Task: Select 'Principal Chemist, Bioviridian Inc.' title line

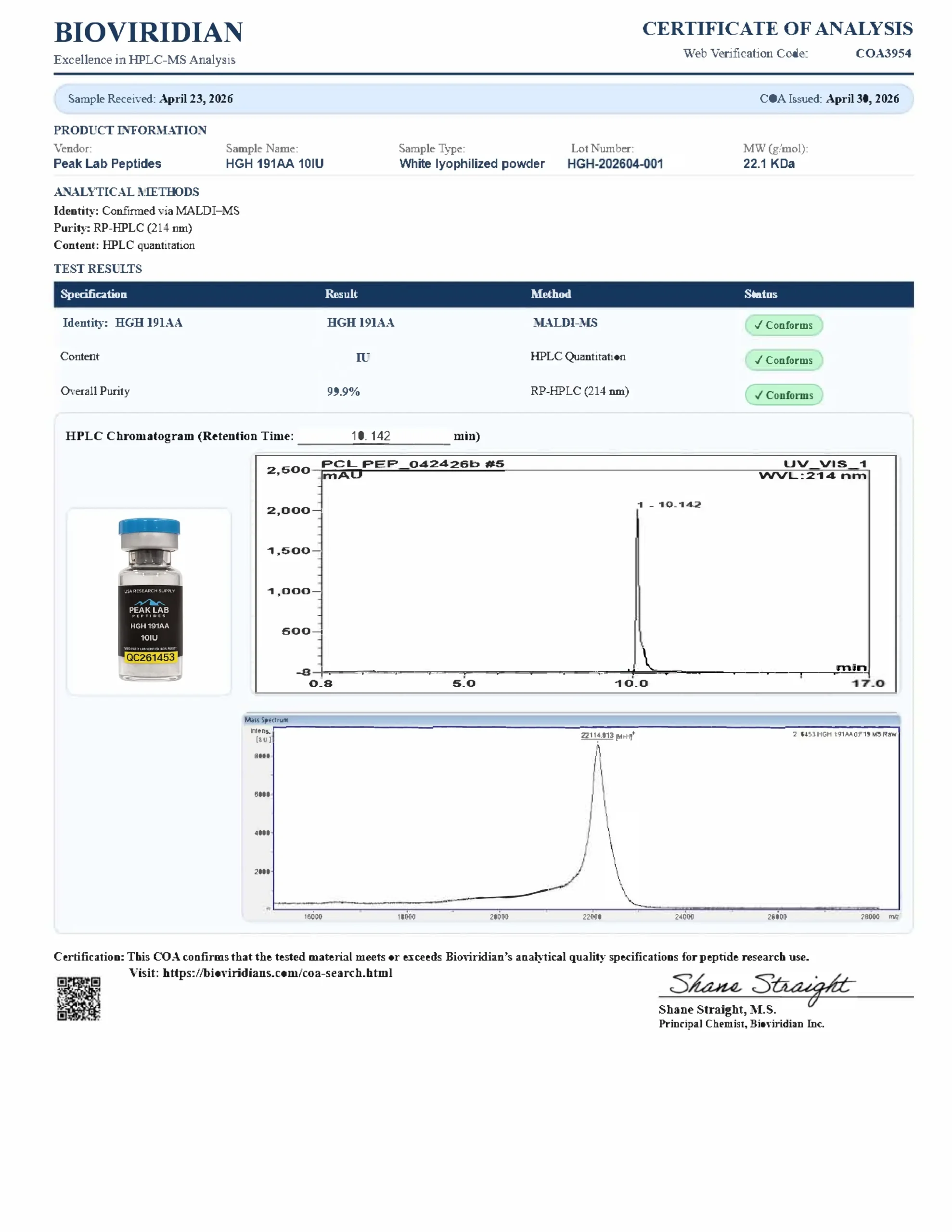Action: point(741,1024)
